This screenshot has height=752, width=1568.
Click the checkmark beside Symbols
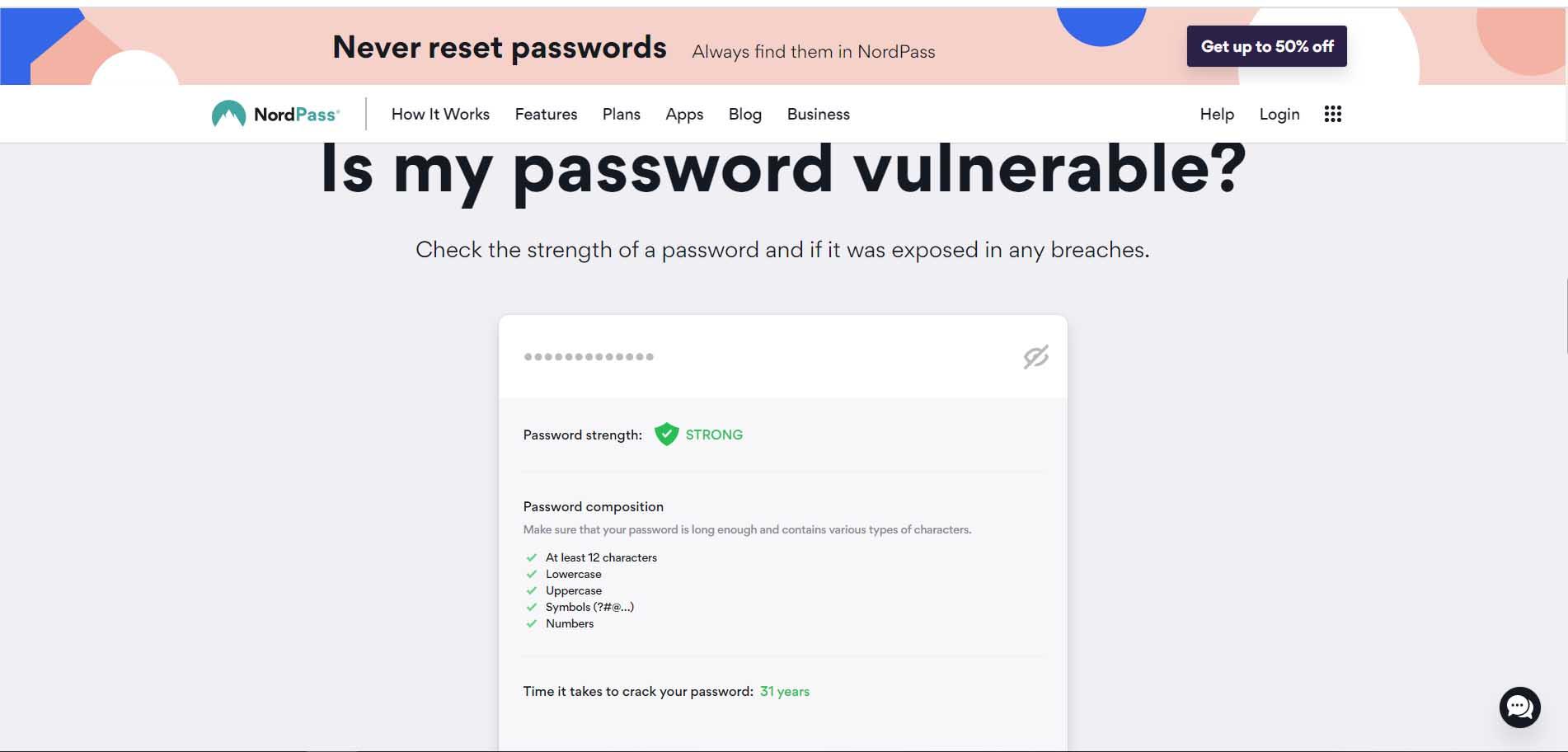tap(532, 607)
